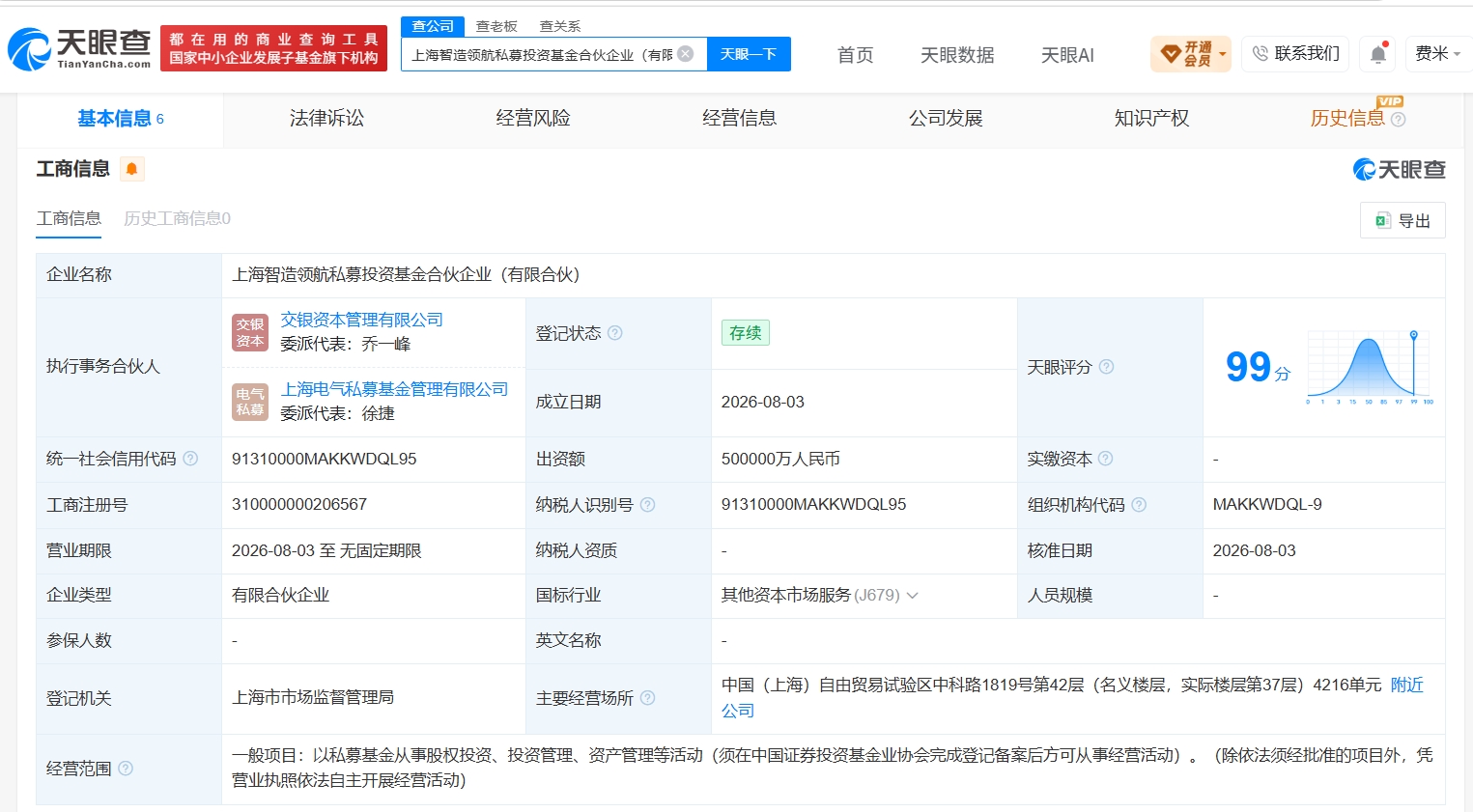Click the phone icon in 联系我们

[1260, 54]
